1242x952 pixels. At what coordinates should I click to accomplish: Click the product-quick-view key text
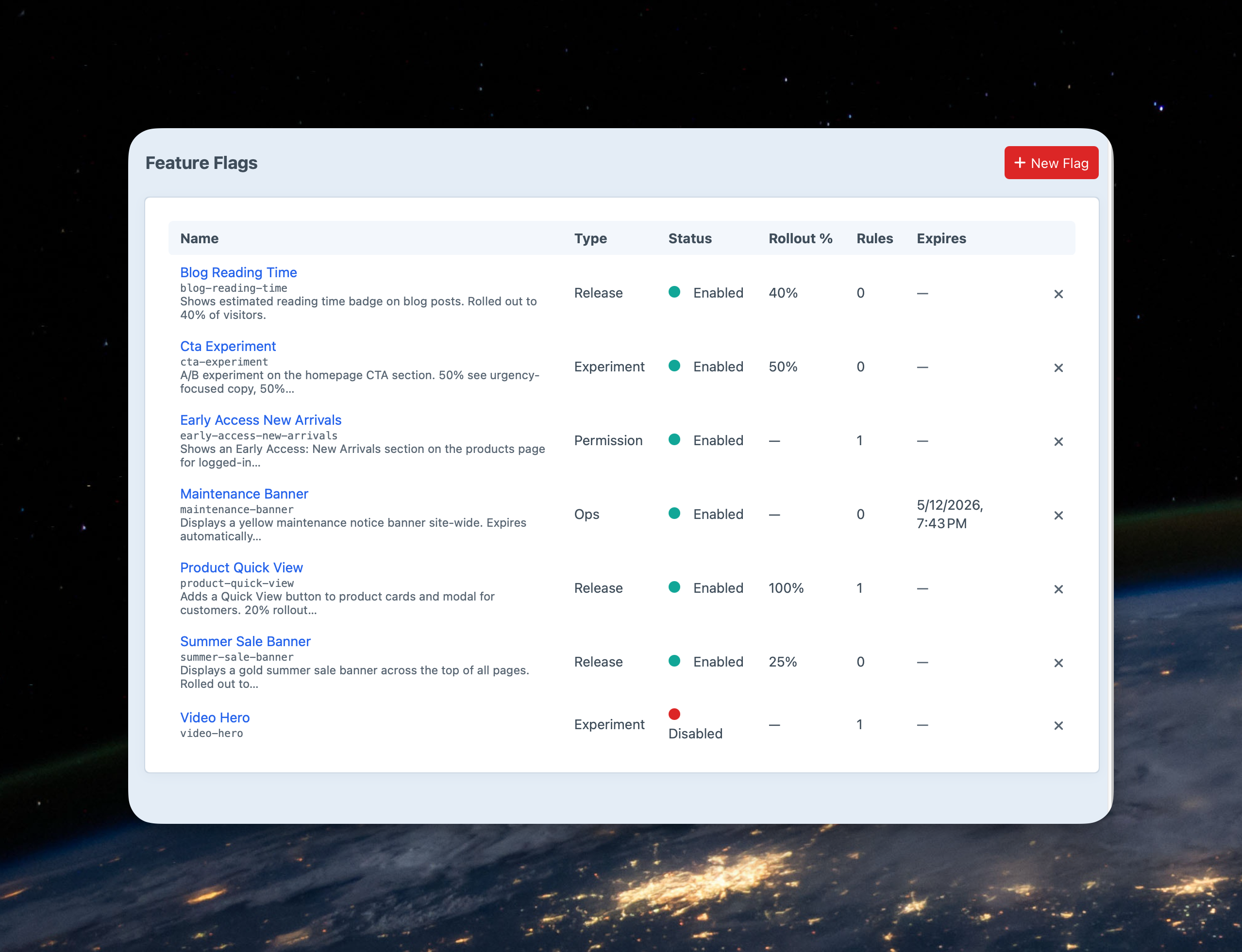(x=237, y=583)
